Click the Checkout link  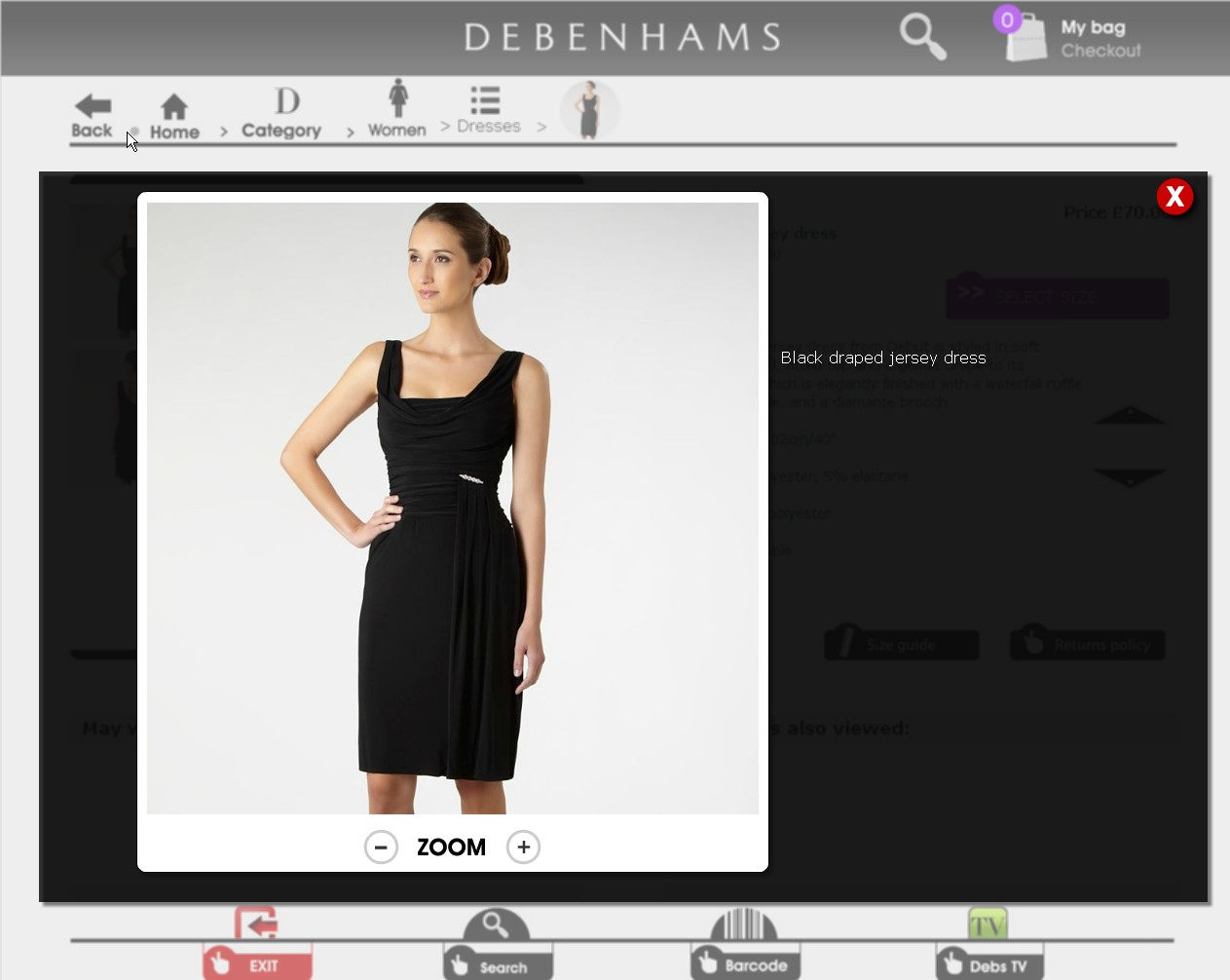point(1100,51)
